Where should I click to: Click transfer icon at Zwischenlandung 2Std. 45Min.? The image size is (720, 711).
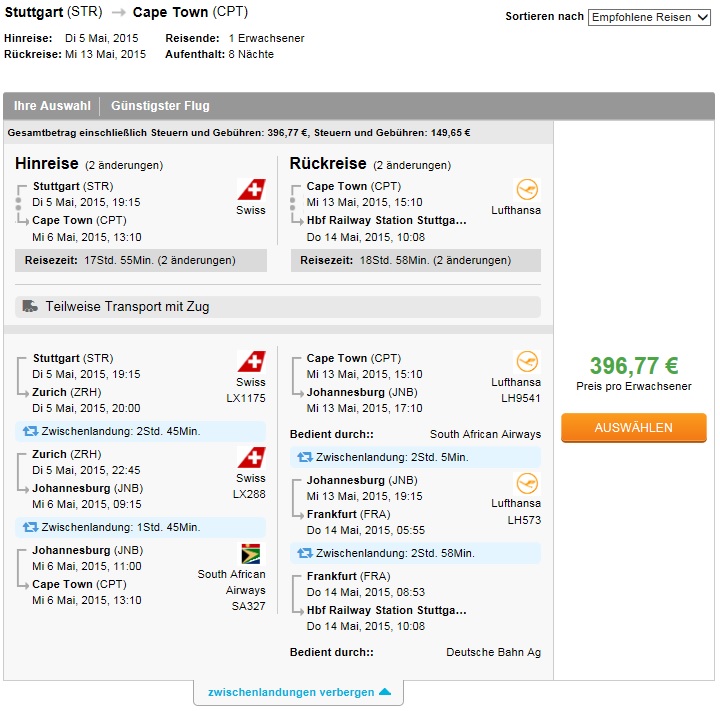click(31, 431)
